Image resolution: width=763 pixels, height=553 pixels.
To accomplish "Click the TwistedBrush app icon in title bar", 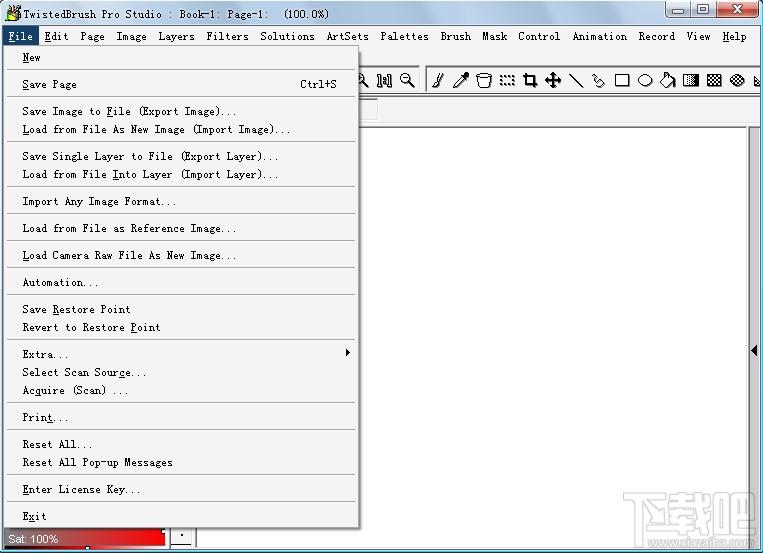I will pyautogui.click(x=13, y=13).
